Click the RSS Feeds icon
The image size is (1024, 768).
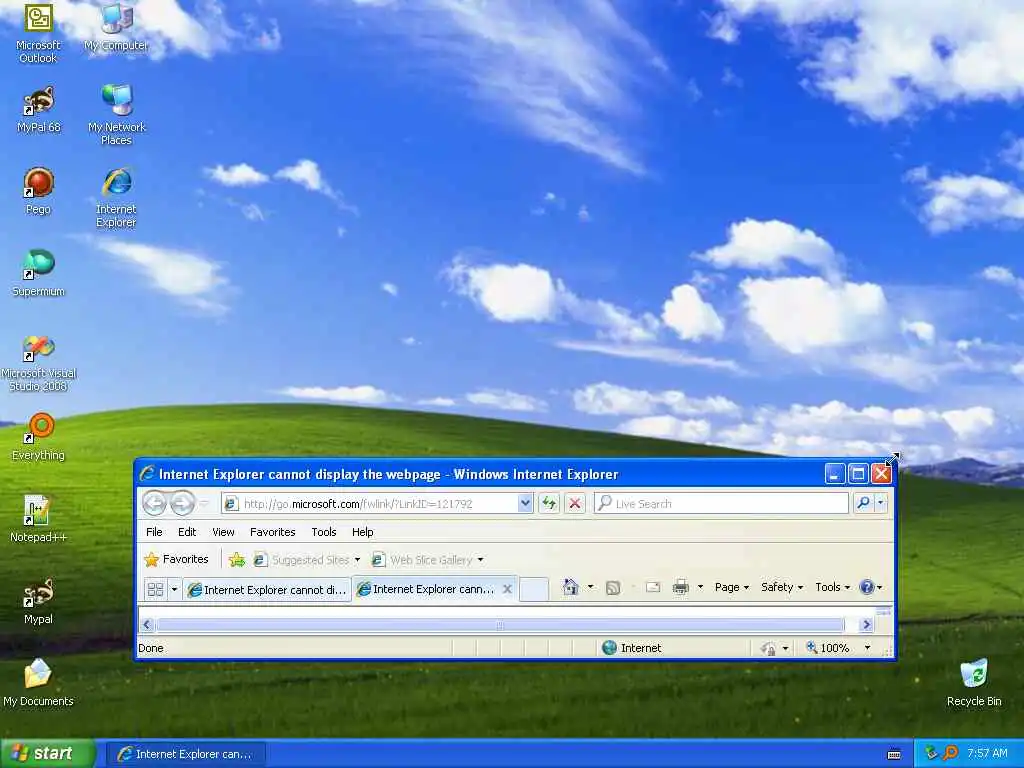[x=613, y=588]
